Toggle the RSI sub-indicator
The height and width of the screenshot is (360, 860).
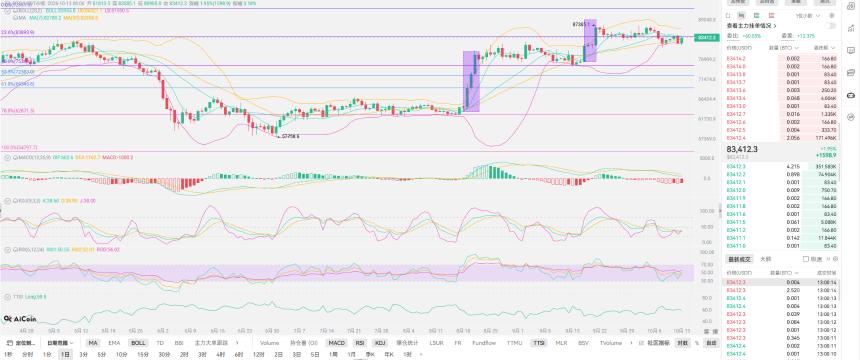point(360,343)
